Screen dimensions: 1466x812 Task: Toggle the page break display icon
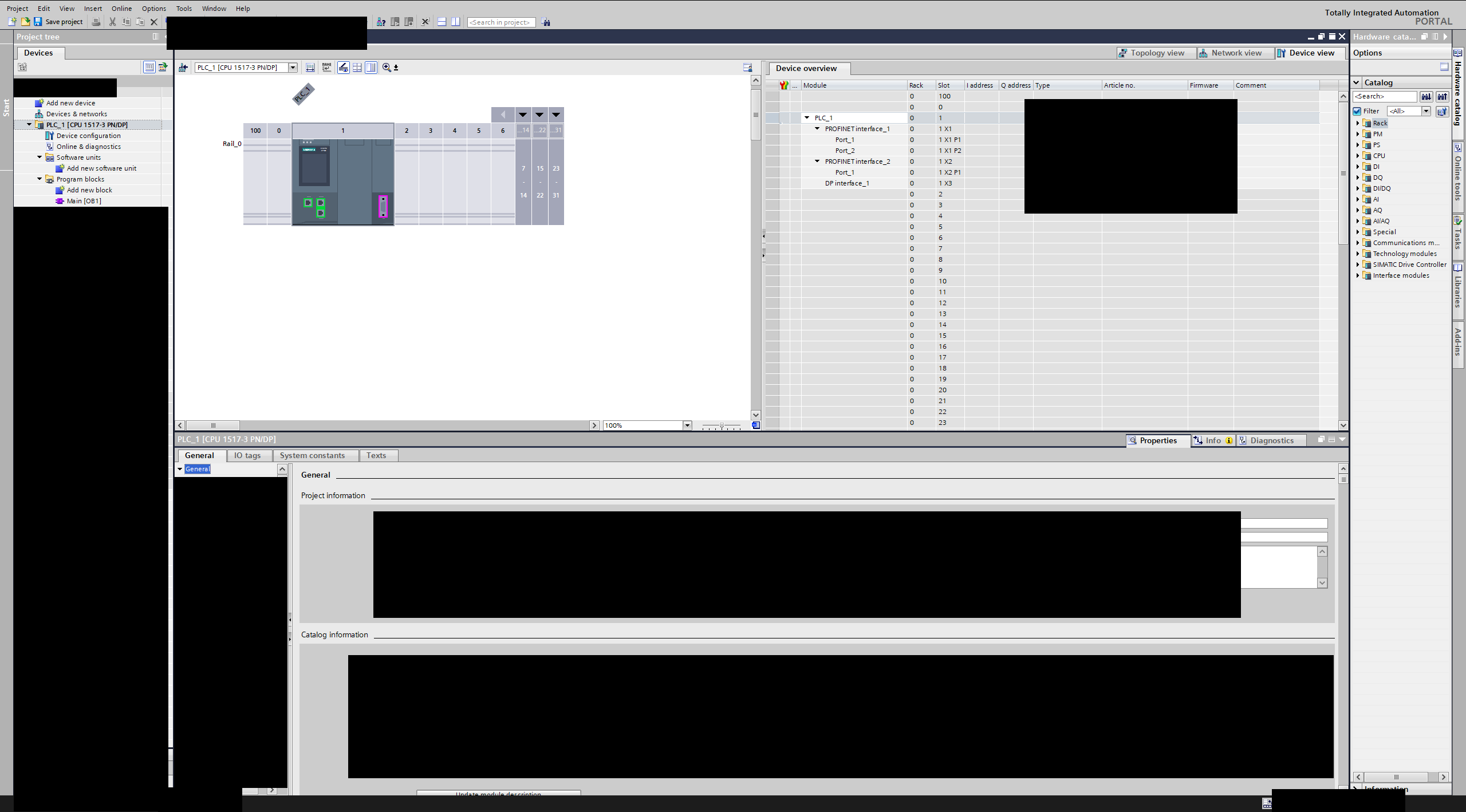357,68
